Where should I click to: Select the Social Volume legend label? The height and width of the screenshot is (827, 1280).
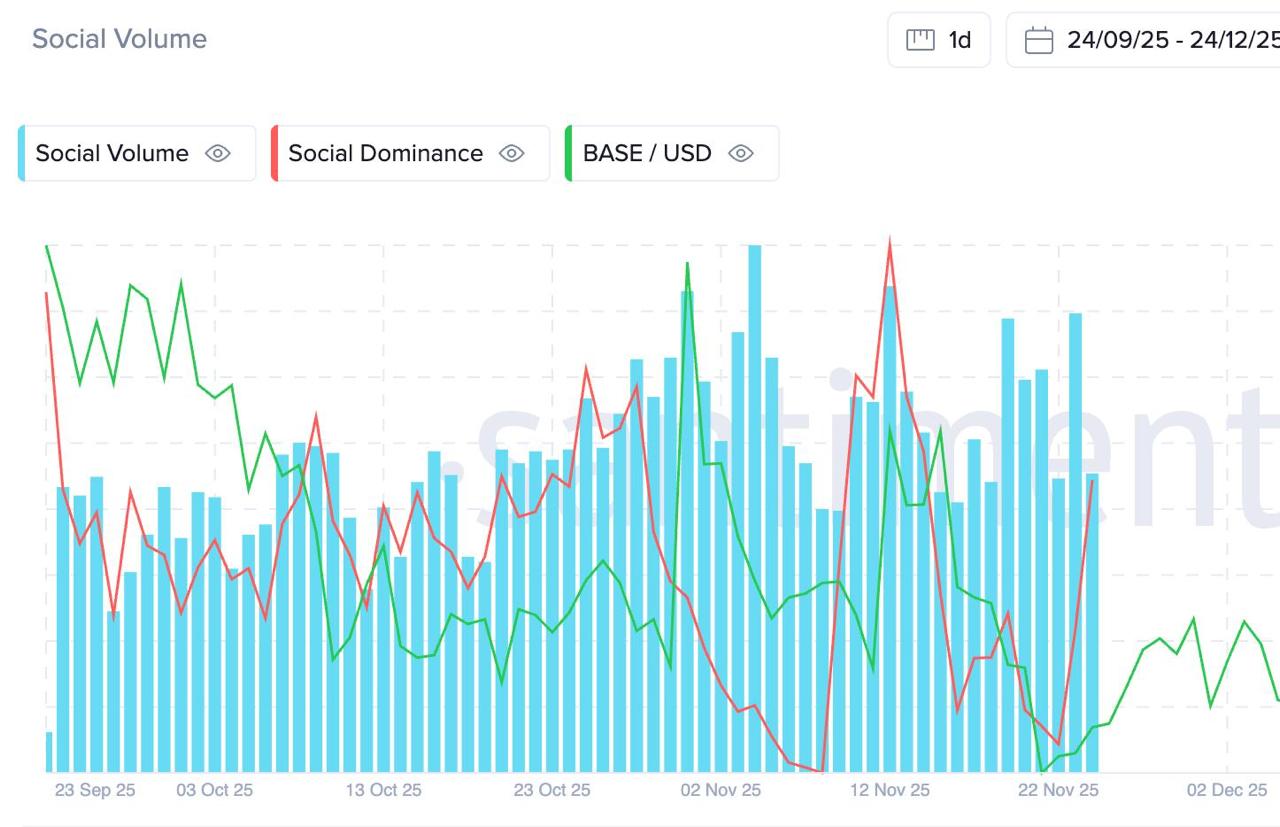click(x=112, y=153)
